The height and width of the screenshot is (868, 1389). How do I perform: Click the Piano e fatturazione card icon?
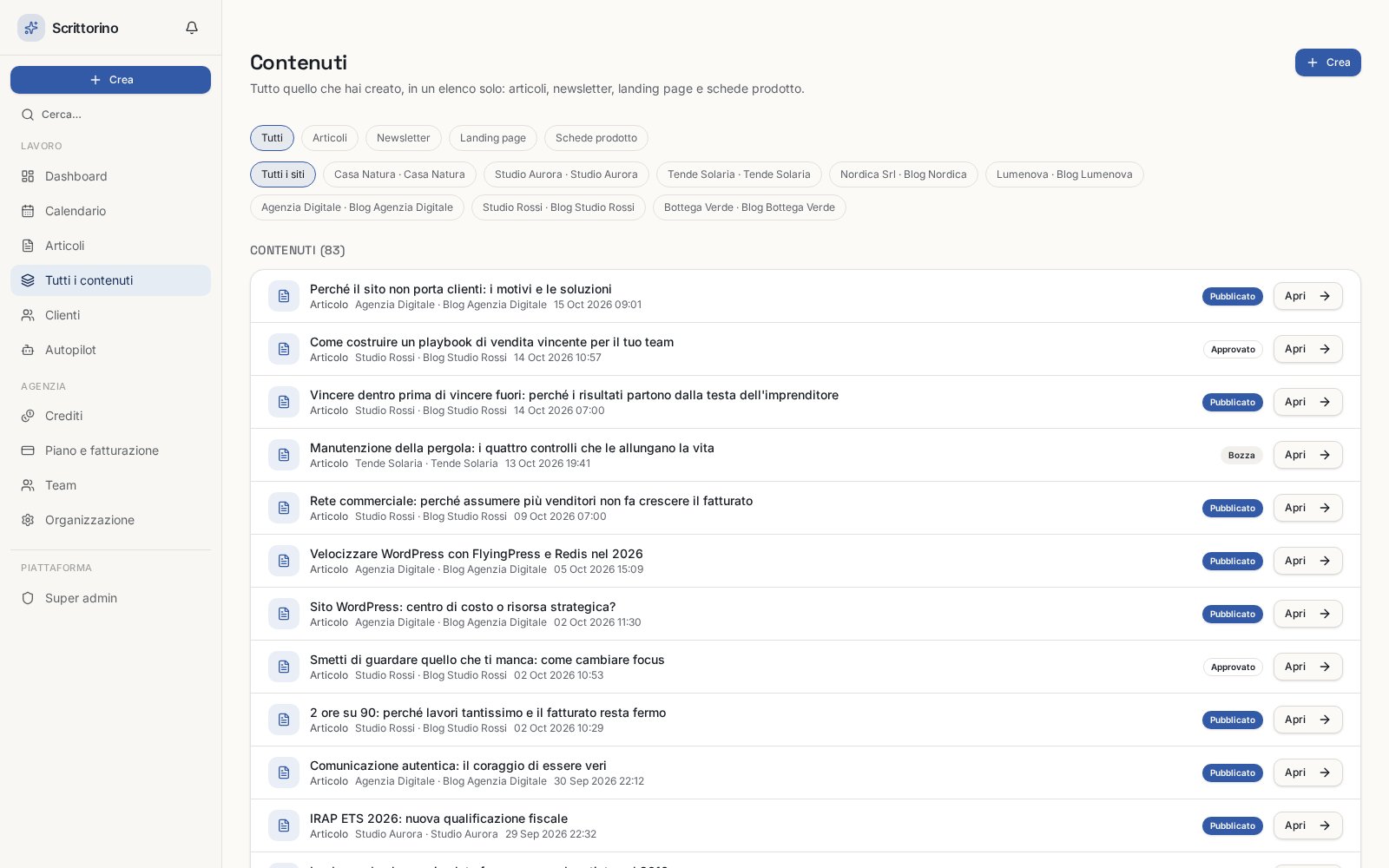[28, 450]
